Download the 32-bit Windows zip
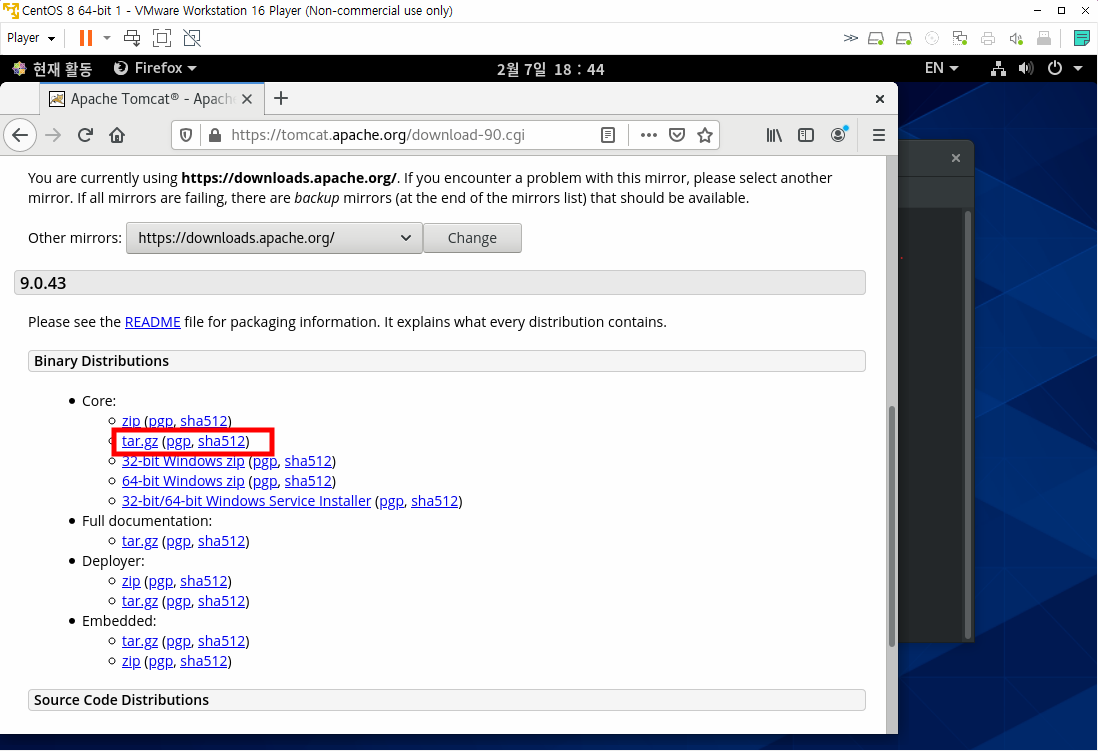Screen dimensions: 1098x751 coord(183,461)
